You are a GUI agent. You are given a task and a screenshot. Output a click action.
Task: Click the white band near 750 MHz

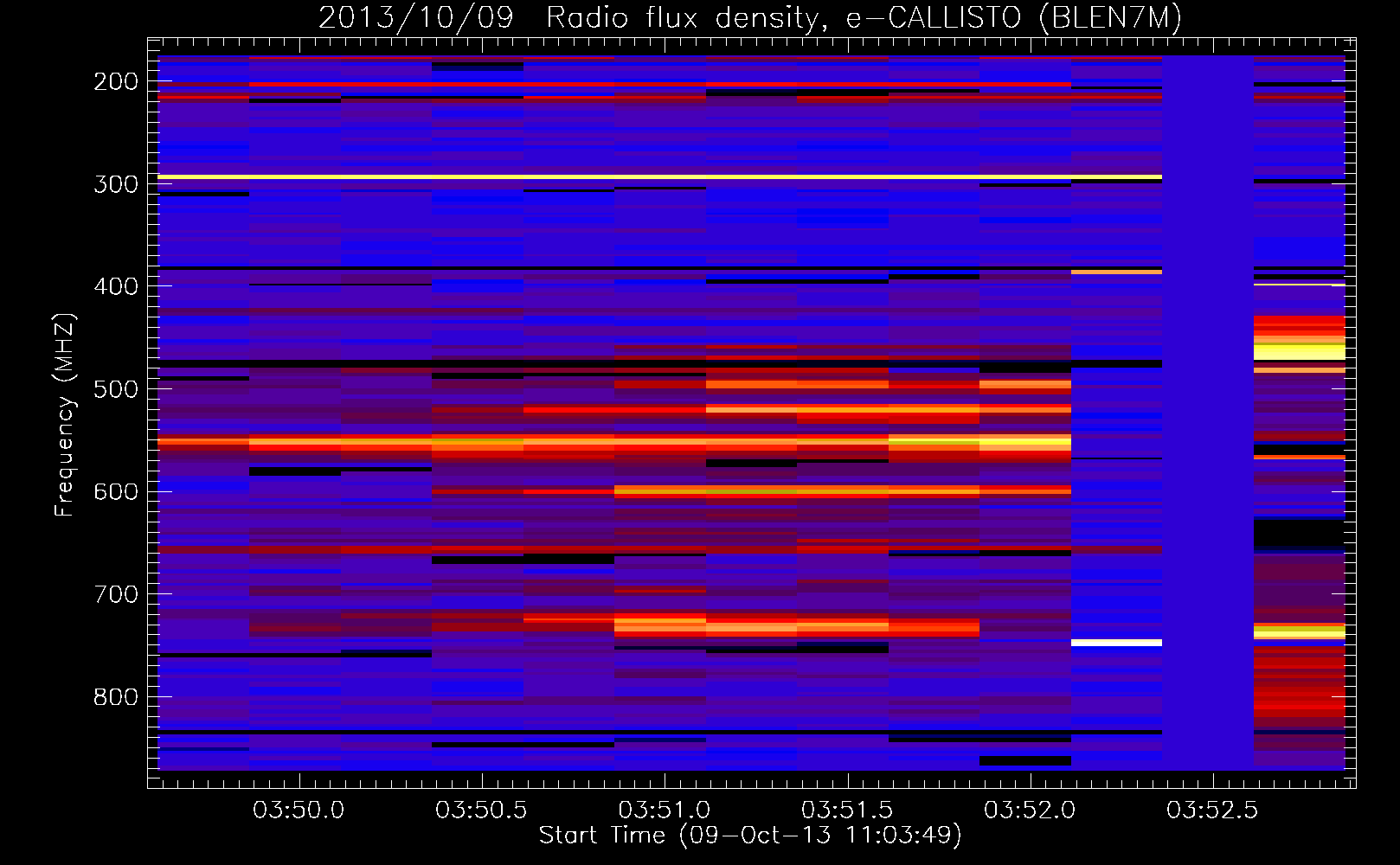(1116, 643)
